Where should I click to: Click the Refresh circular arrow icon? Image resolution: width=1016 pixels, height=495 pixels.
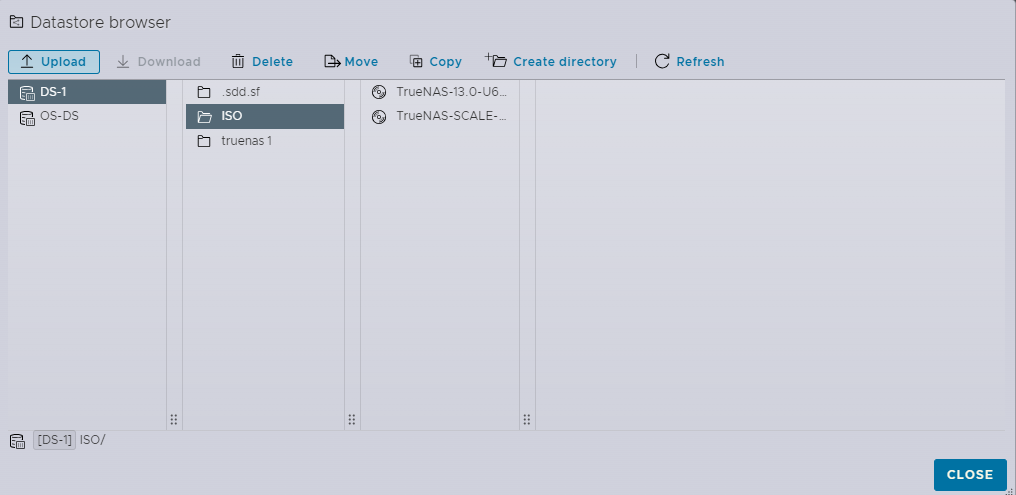(662, 62)
